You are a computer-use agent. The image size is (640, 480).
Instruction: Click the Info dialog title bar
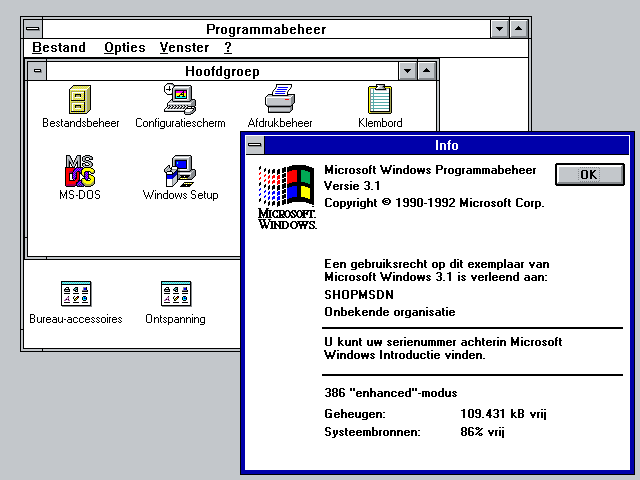click(446, 146)
